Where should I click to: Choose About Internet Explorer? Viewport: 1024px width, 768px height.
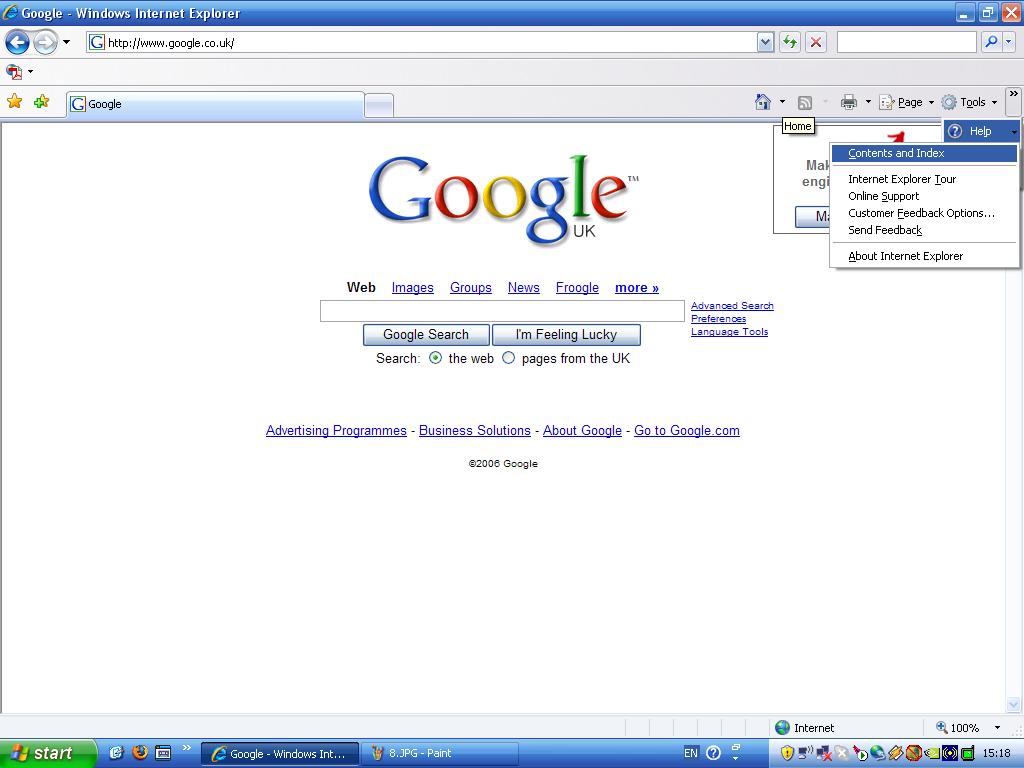[x=923, y=256]
